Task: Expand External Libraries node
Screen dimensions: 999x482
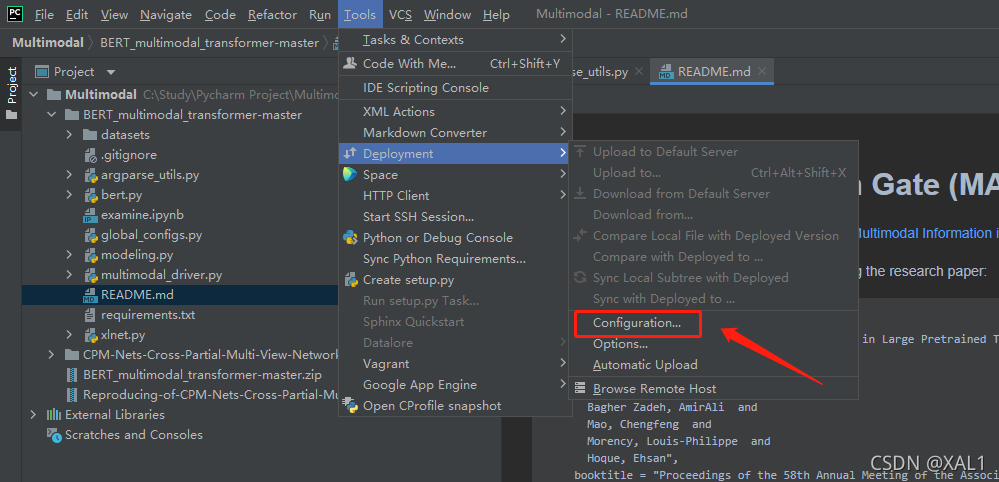Action: 34,415
